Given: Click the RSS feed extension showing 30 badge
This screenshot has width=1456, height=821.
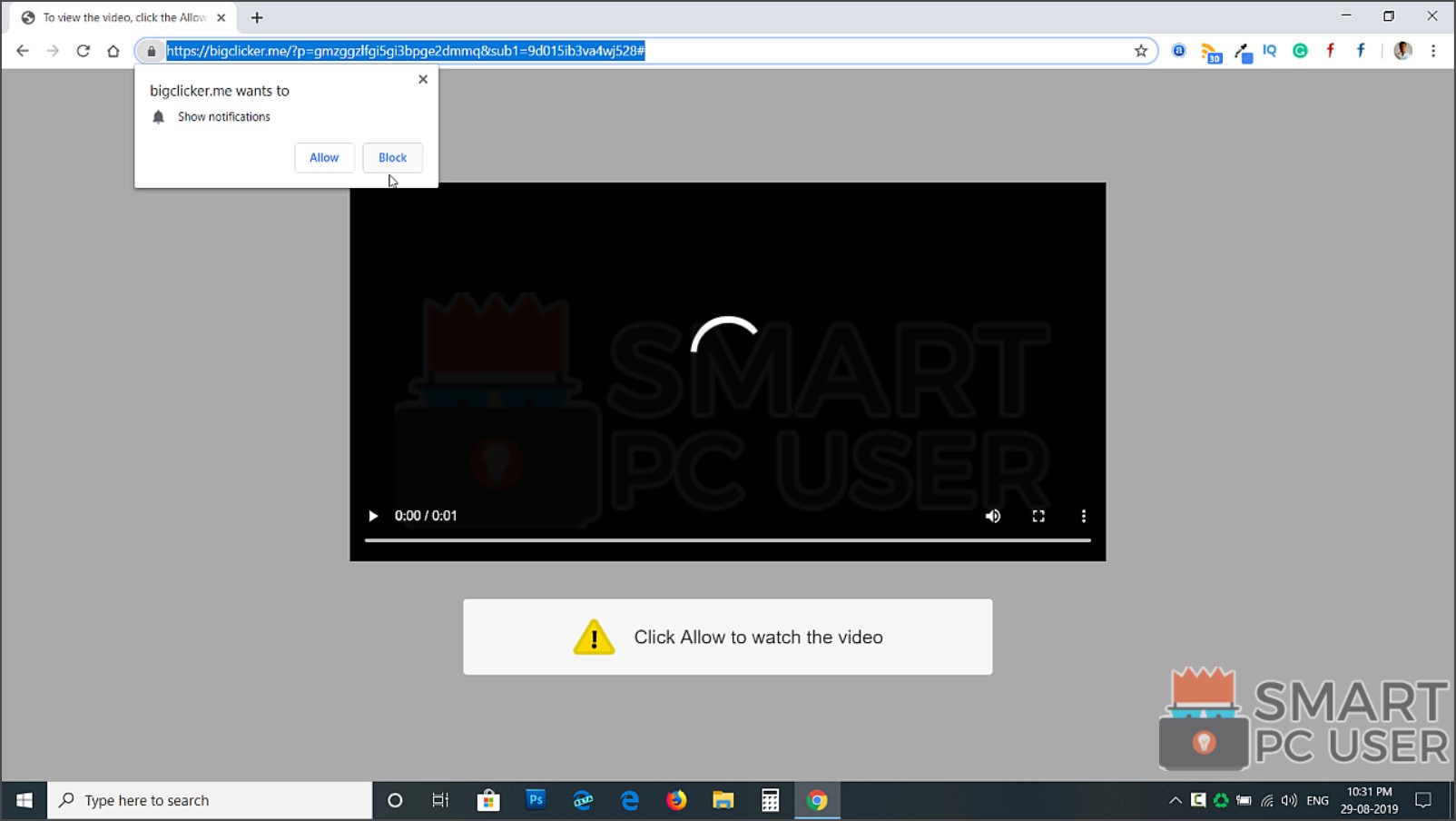Looking at the screenshot, I should tap(1211, 51).
